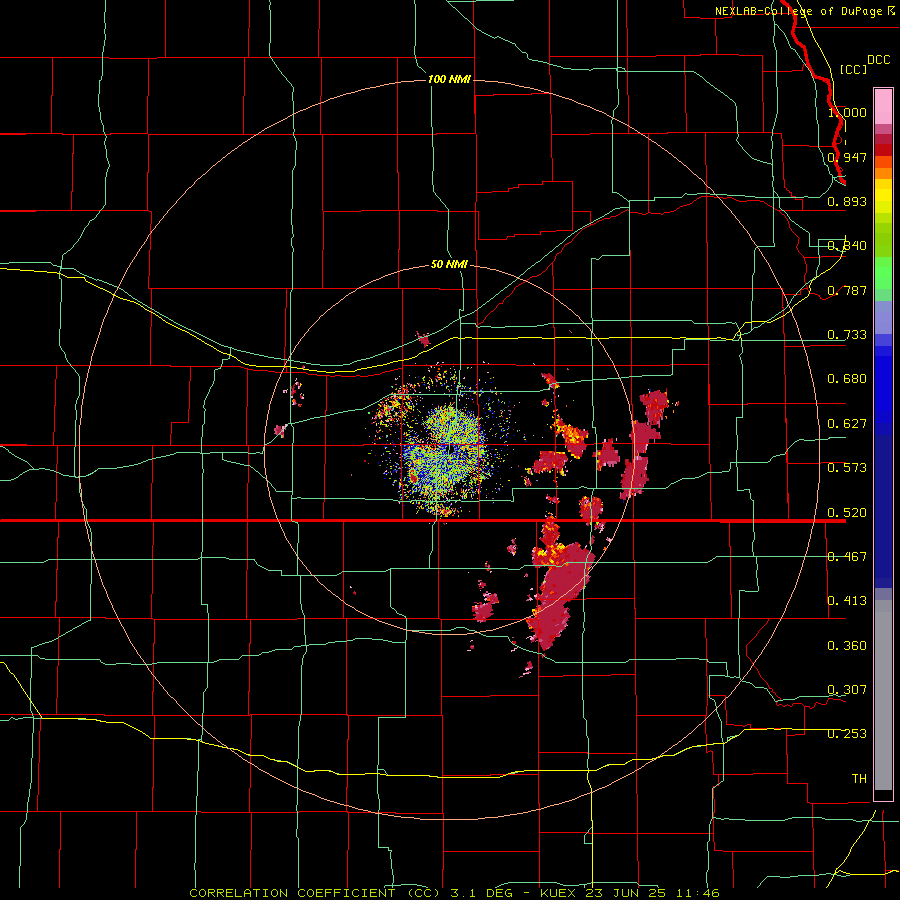The height and width of the screenshot is (900, 900).
Task: Click the [CC] label near the legend
Action: coord(853,69)
